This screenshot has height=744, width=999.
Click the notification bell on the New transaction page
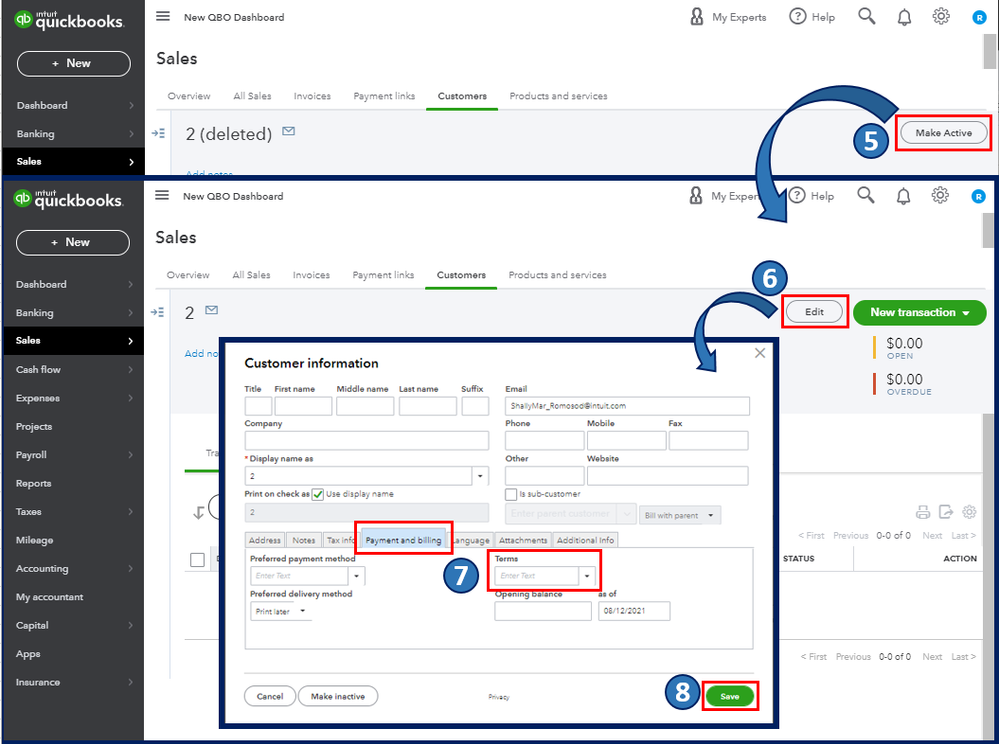tap(903, 196)
